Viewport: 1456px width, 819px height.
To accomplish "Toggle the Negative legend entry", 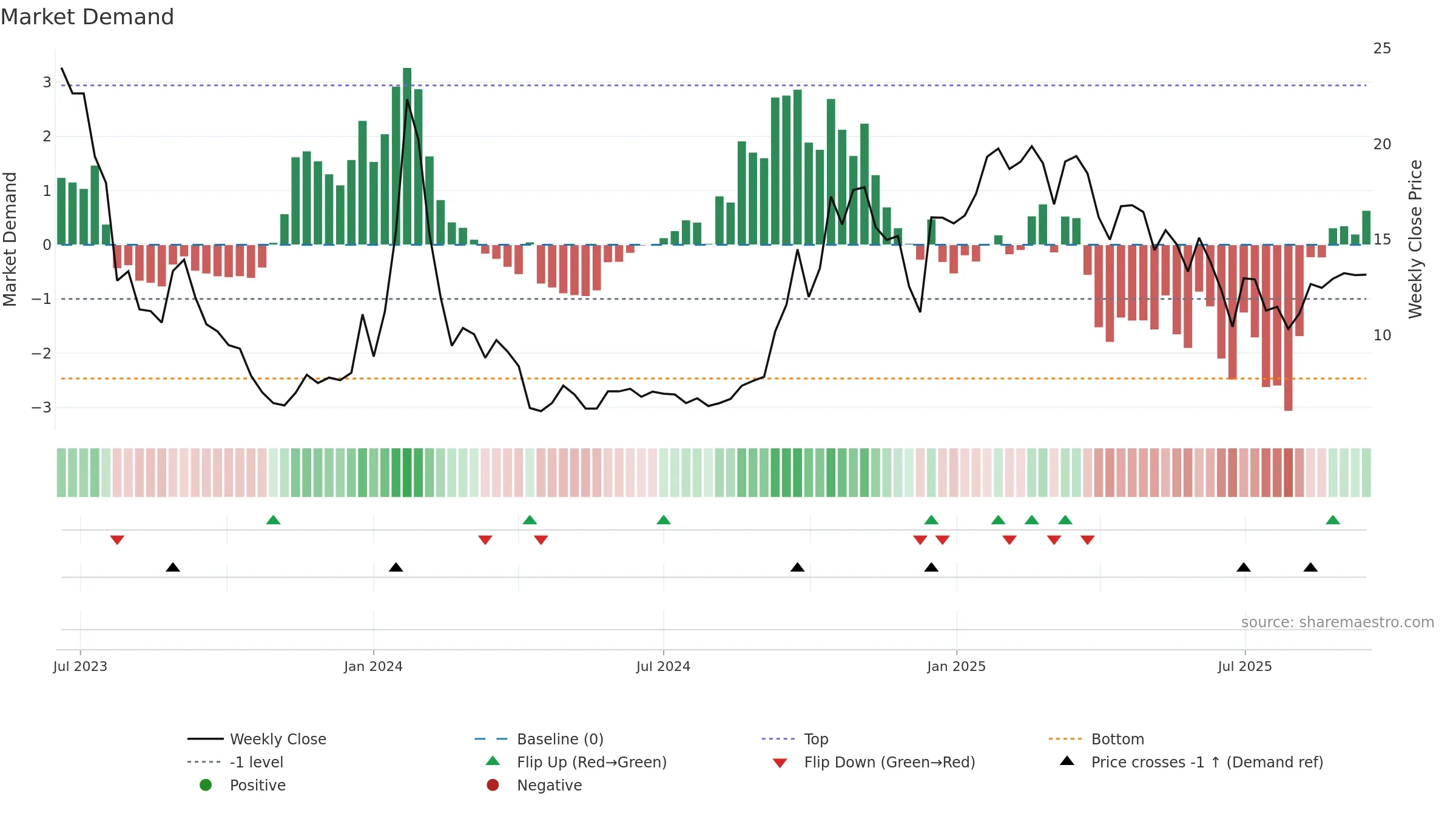I will pyautogui.click(x=534, y=785).
